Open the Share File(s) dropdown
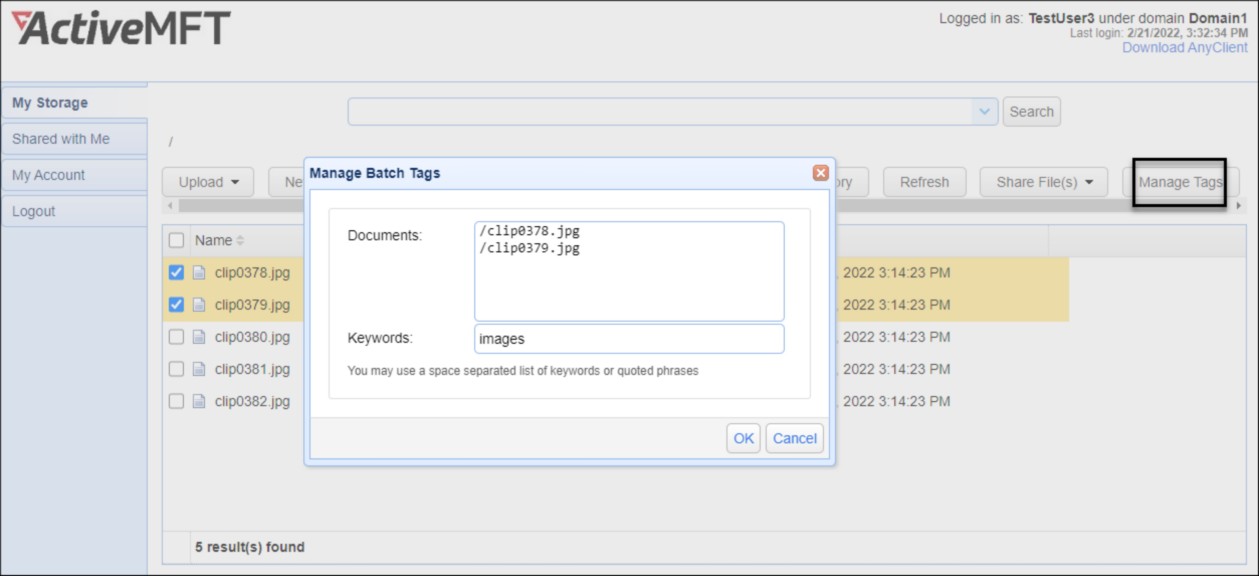Screen dimensions: 1259x576 [1044, 182]
